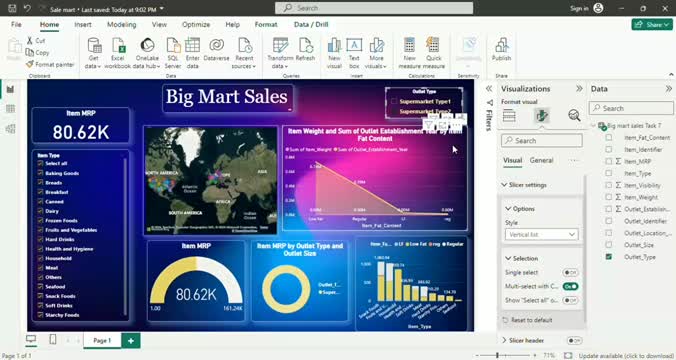Open the Analytics magnifier icon
This screenshot has height=360, width=676.
point(574,116)
